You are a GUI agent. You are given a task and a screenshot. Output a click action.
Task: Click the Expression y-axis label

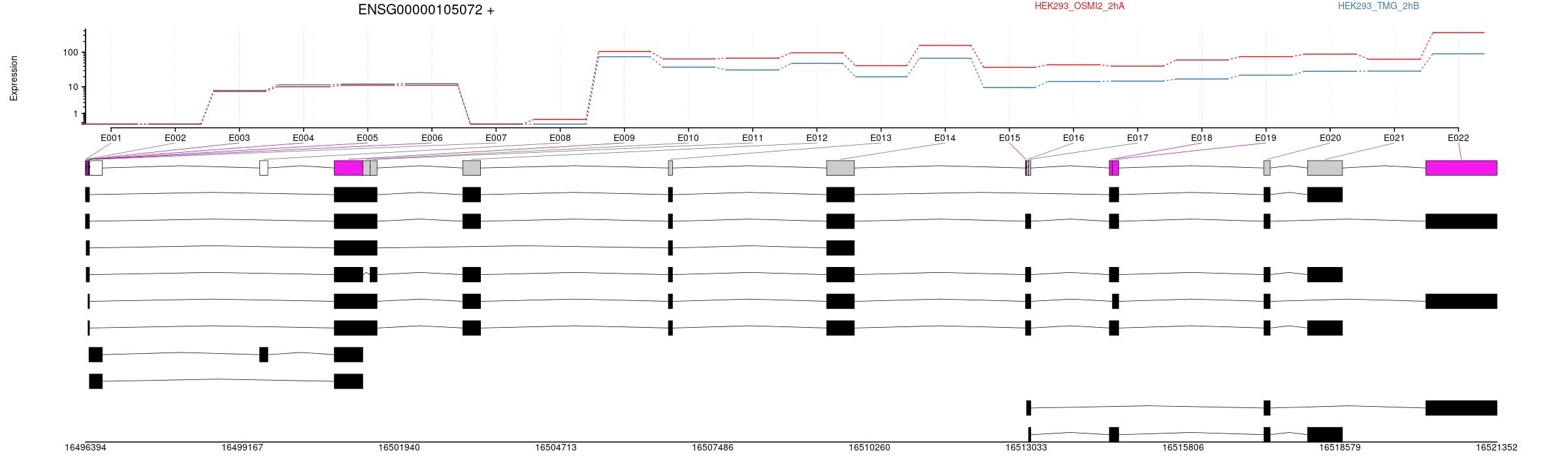(x=14, y=78)
